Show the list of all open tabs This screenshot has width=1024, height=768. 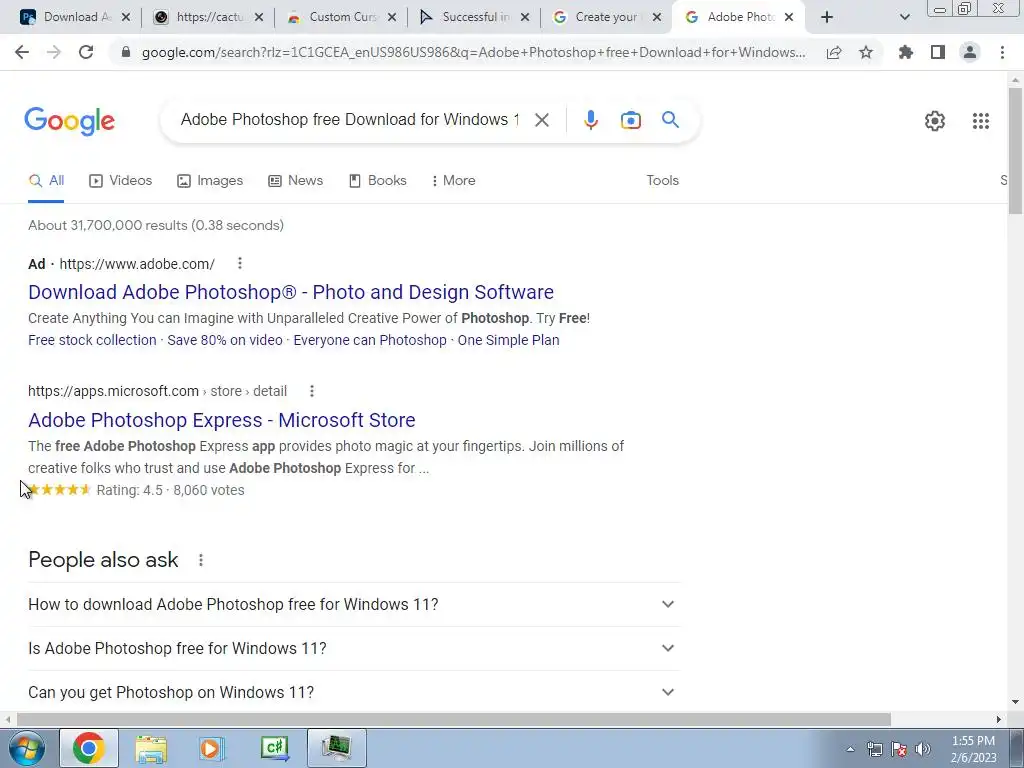click(x=904, y=18)
